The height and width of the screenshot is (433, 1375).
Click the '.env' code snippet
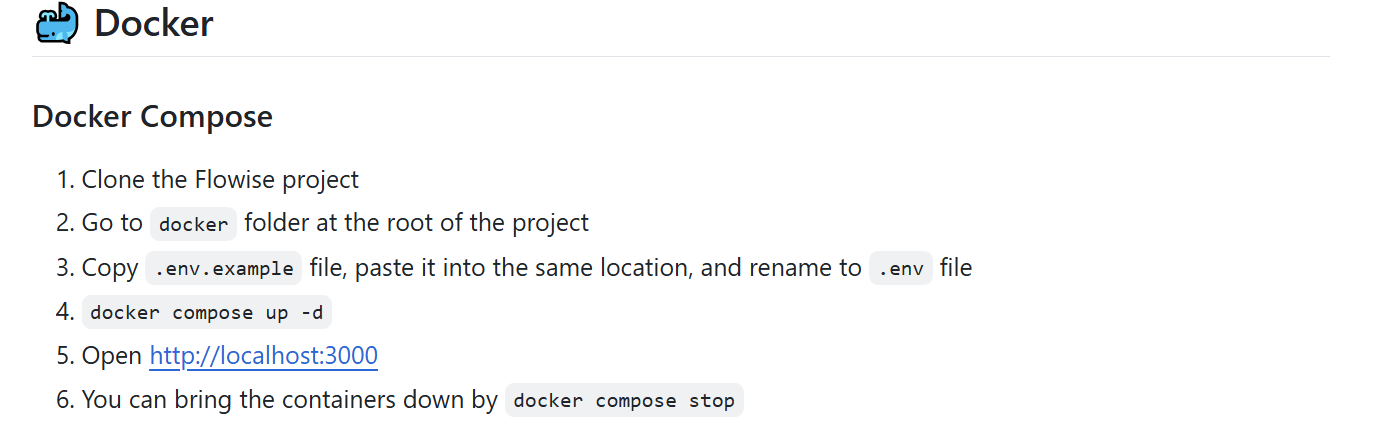click(x=901, y=268)
